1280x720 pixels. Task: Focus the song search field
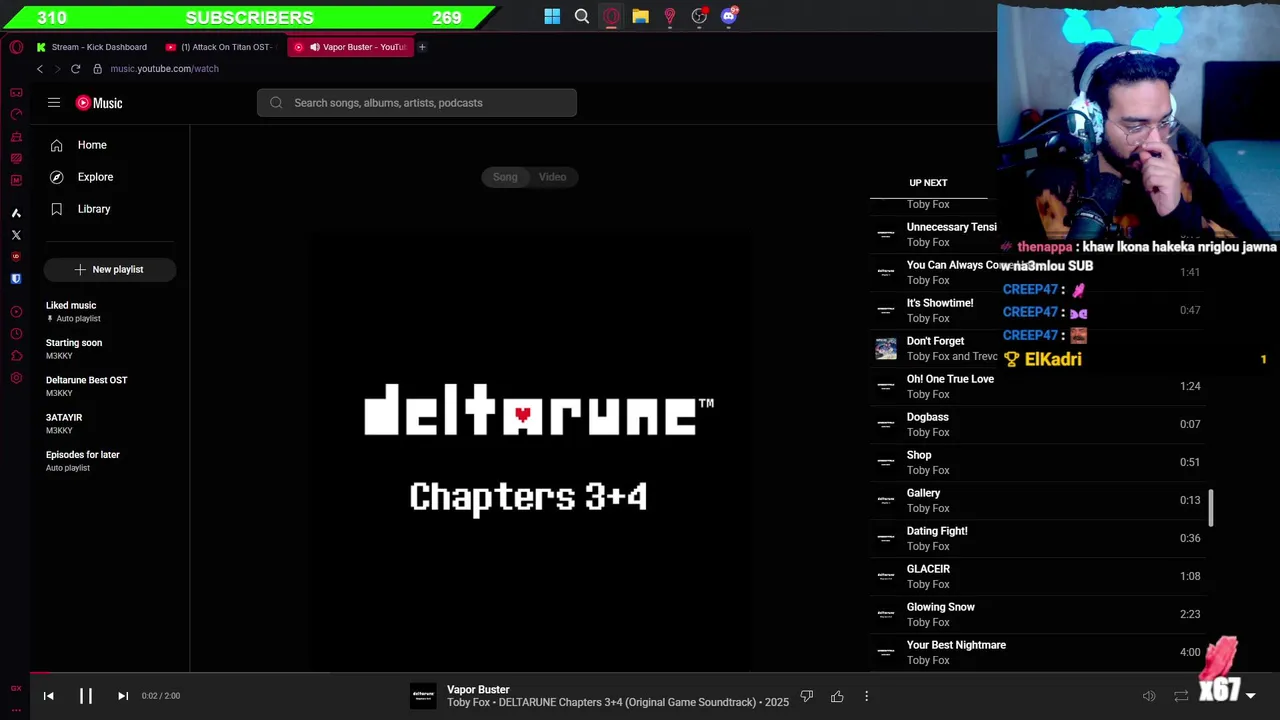tap(417, 103)
